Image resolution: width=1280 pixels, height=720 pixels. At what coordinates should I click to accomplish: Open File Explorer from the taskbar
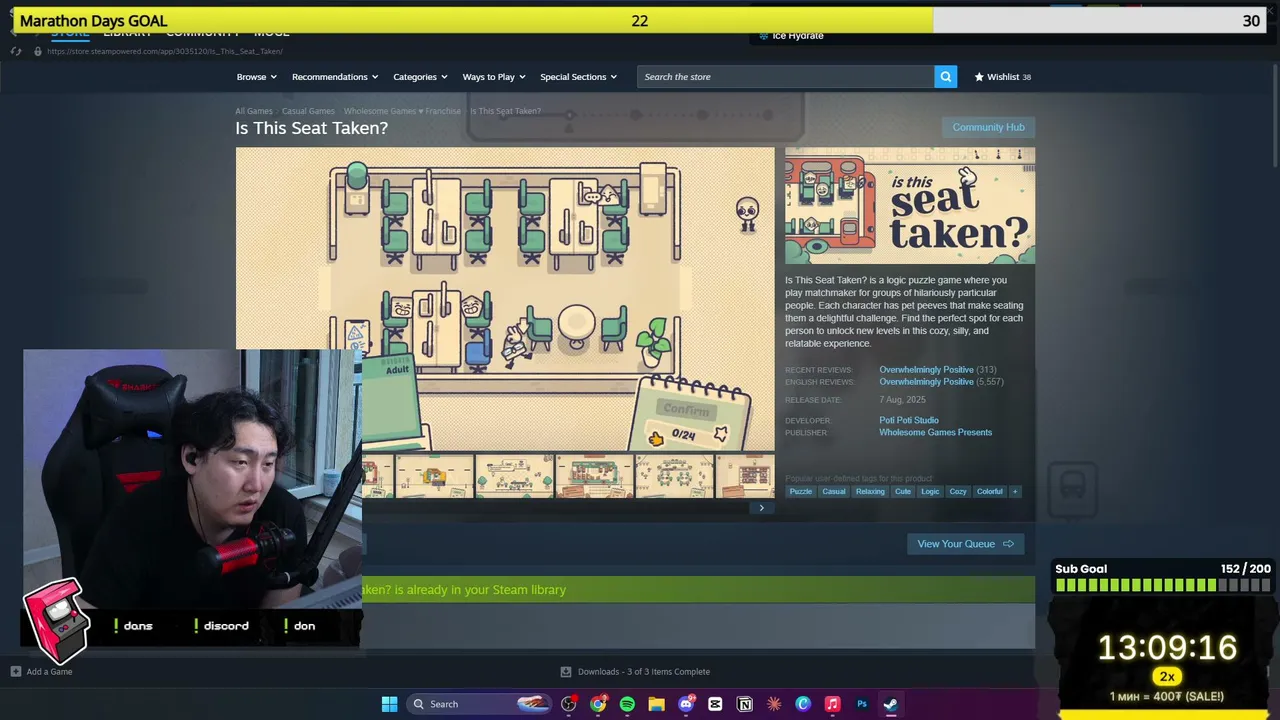[x=656, y=704]
